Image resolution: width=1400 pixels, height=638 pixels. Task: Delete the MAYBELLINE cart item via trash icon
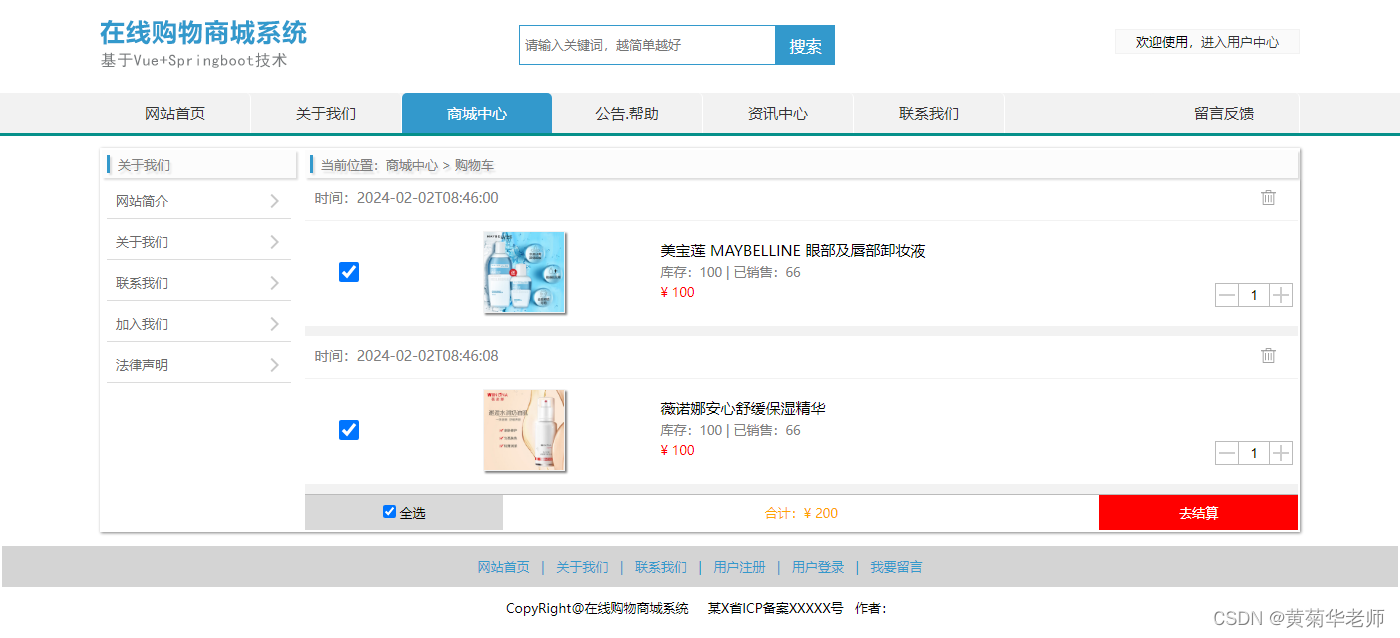[x=1268, y=198]
